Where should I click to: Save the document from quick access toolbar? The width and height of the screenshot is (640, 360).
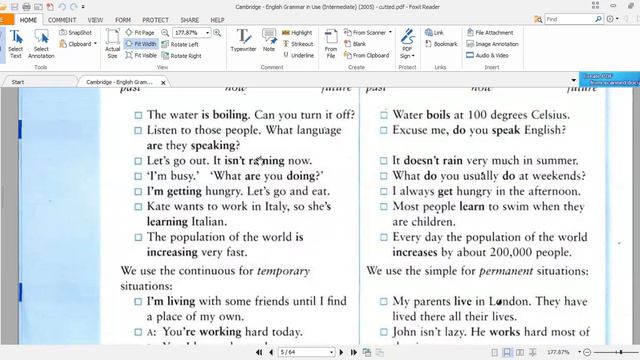click(x=14, y=7)
